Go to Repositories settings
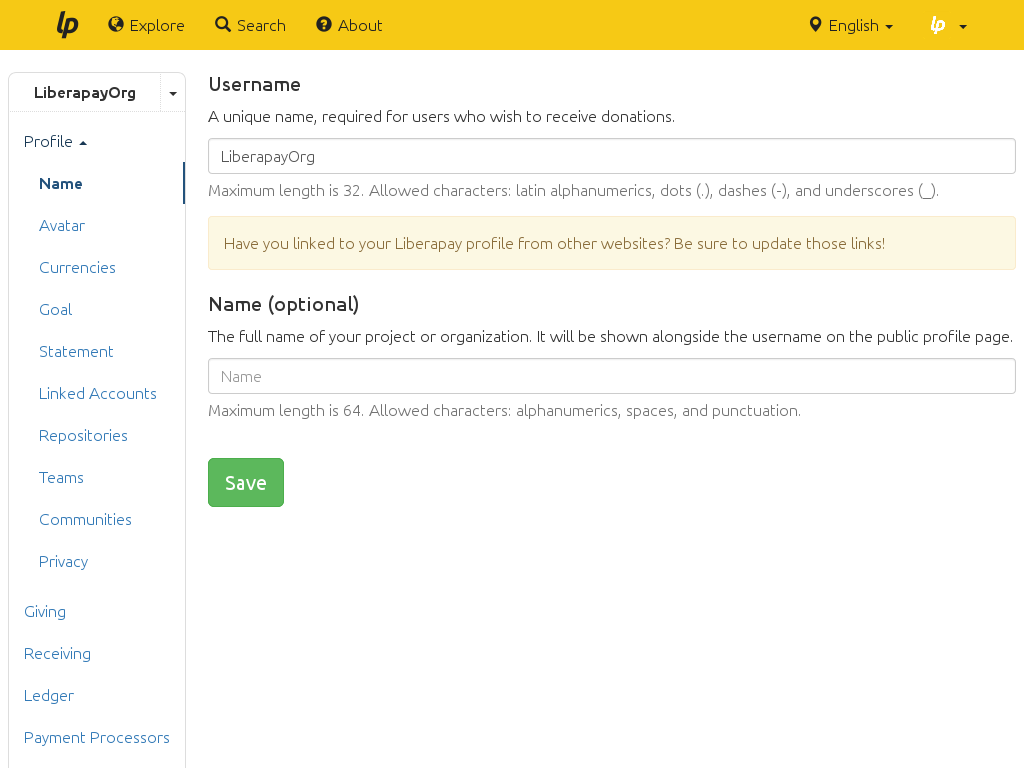The image size is (1024, 768). pos(83,435)
